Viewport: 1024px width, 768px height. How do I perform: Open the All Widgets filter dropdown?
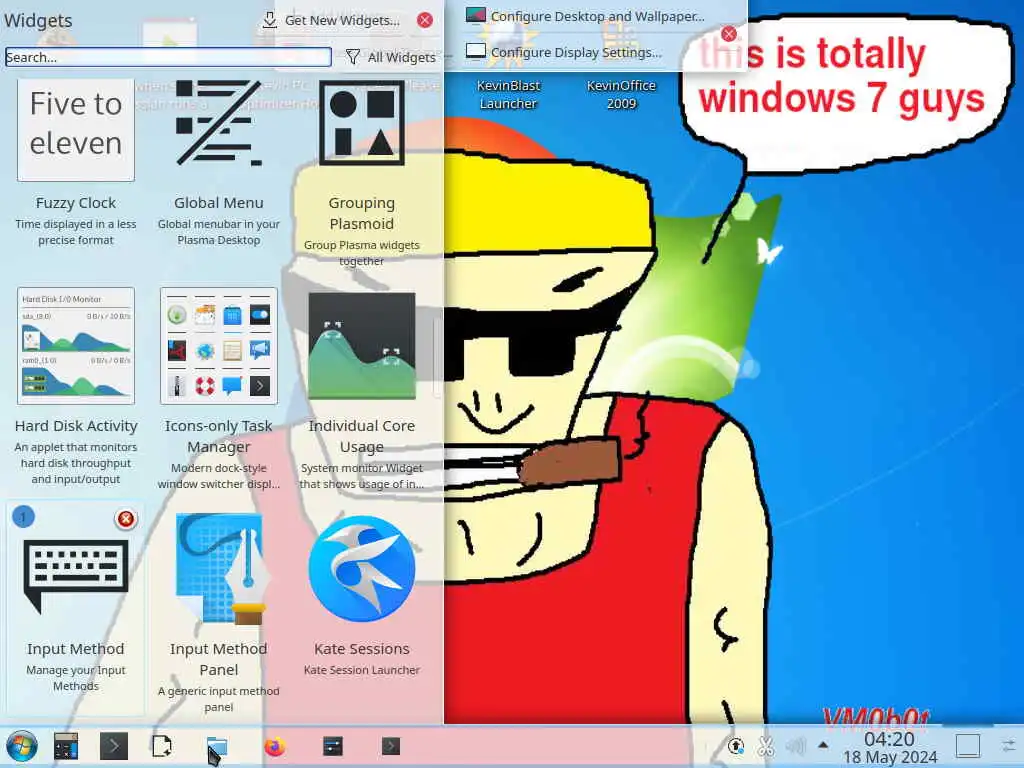pos(391,57)
